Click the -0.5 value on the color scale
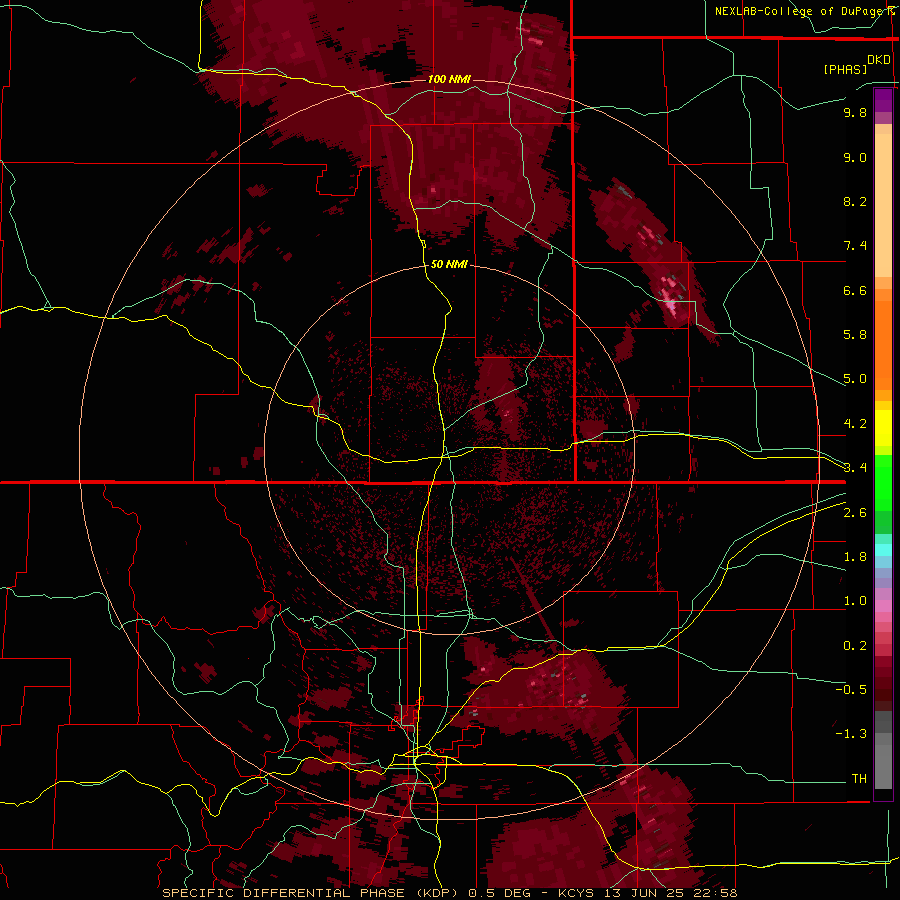The height and width of the screenshot is (900, 900). click(x=851, y=690)
